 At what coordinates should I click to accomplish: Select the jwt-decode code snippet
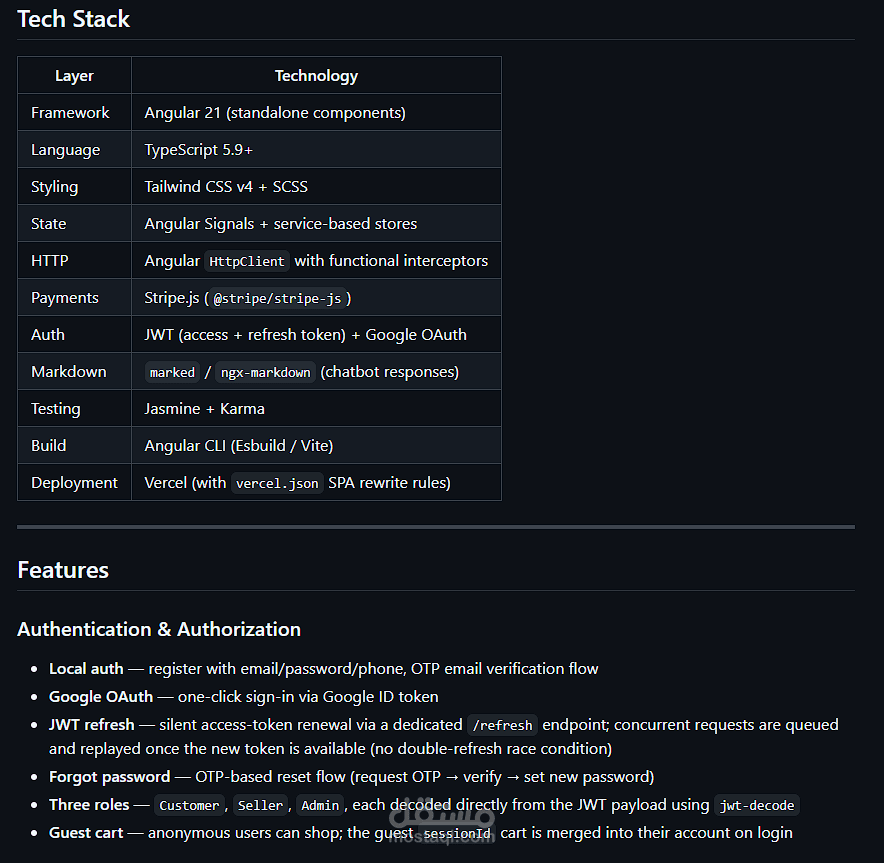758,805
